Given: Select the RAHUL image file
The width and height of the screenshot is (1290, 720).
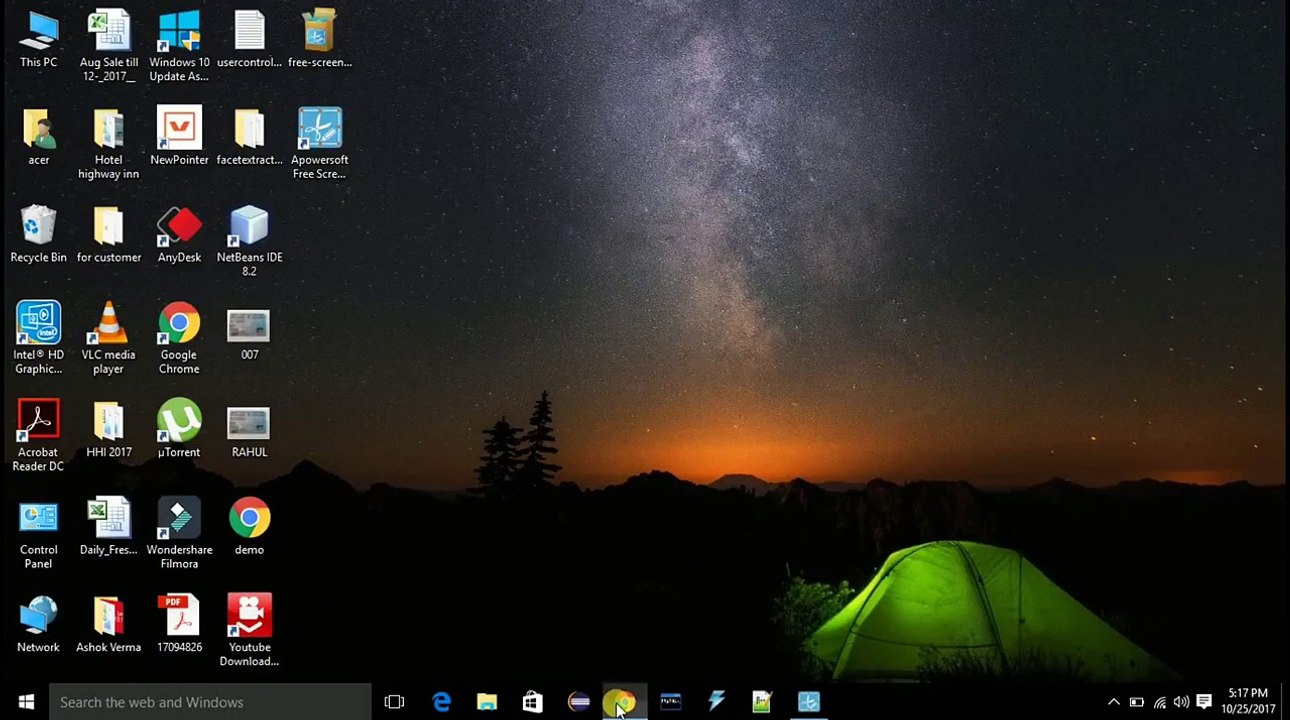Looking at the screenshot, I should pyautogui.click(x=249, y=429).
